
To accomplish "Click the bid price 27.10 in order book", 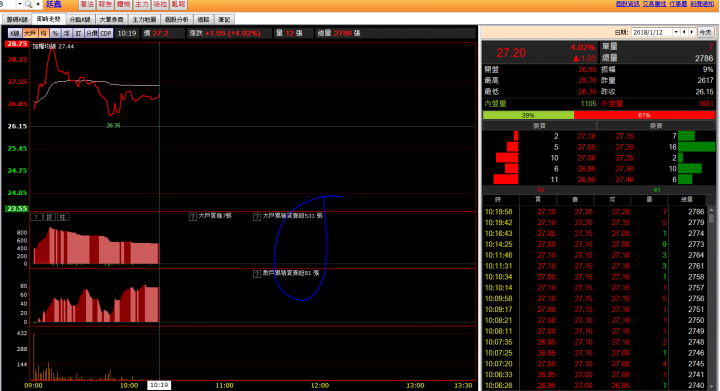I will (586, 136).
